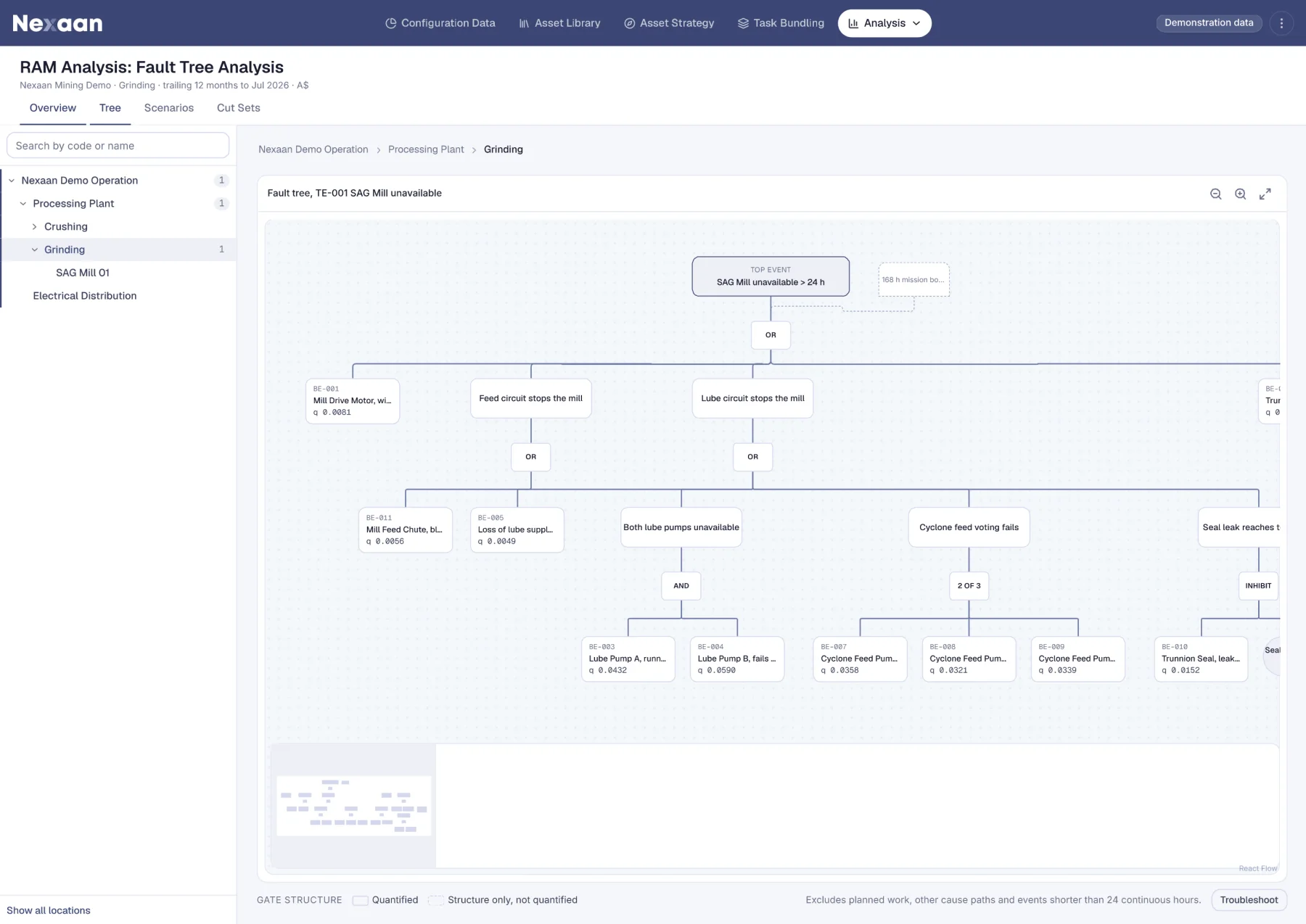Expand the Crushing tree node
The width and height of the screenshot is (1306, 924).
34,227
